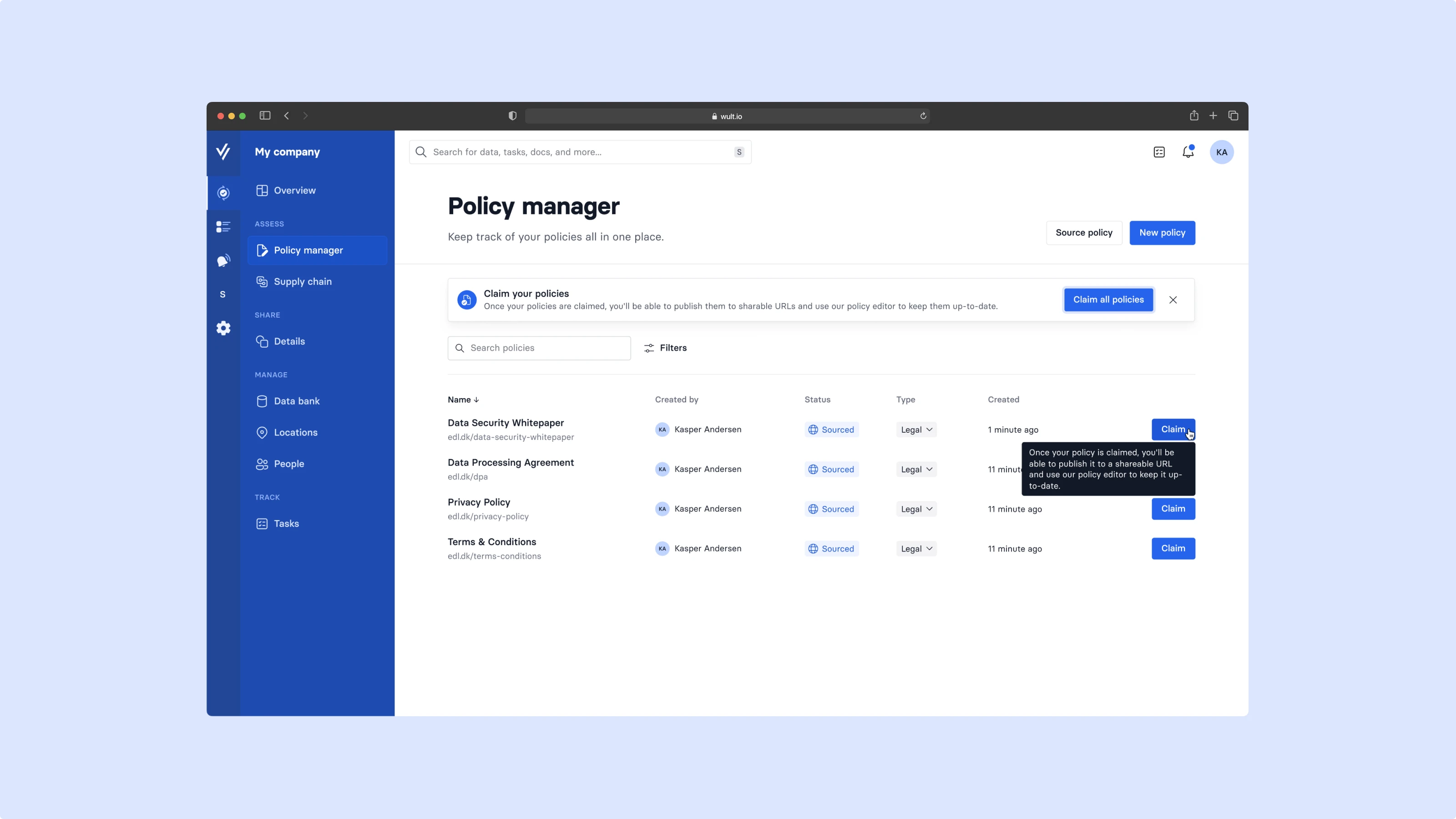Open the list view icon in left rail

click(x=223, y=227)
